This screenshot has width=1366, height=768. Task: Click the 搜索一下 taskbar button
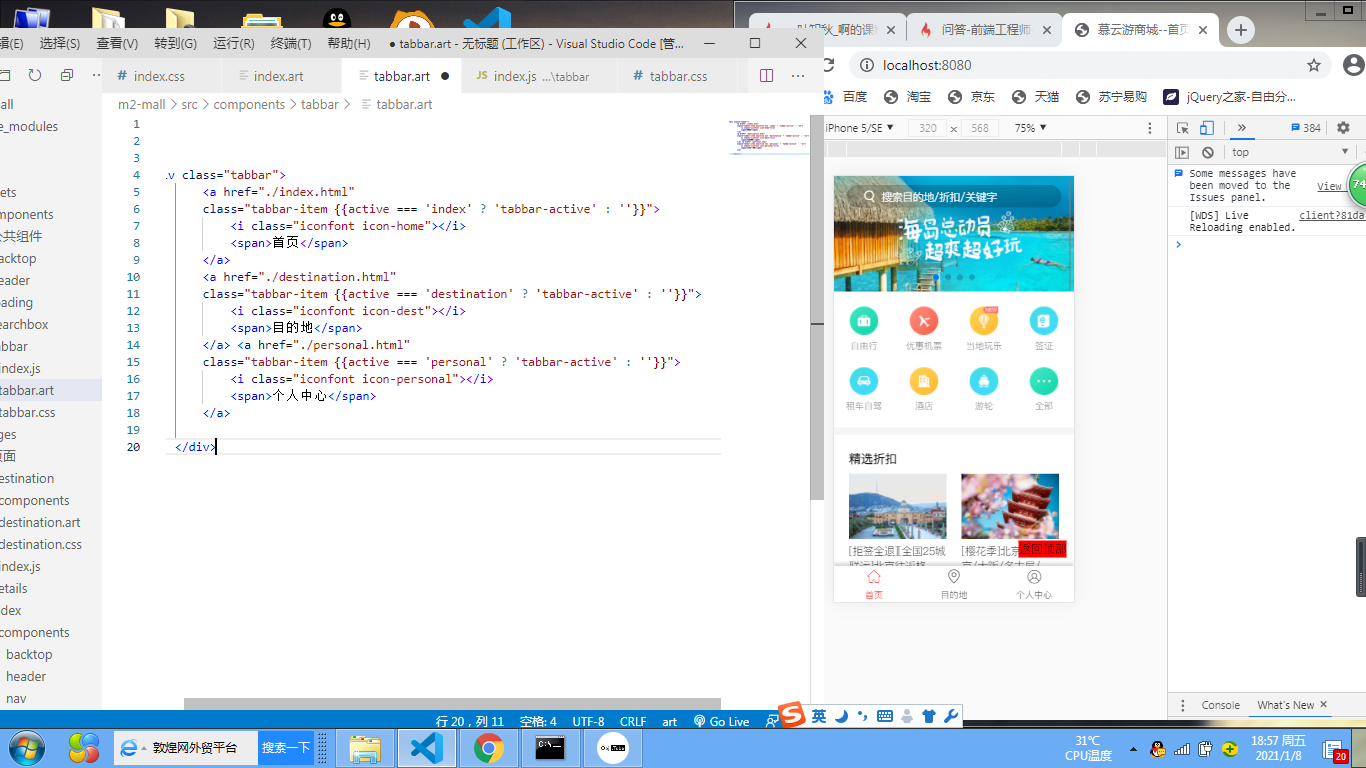pos(286,747)
